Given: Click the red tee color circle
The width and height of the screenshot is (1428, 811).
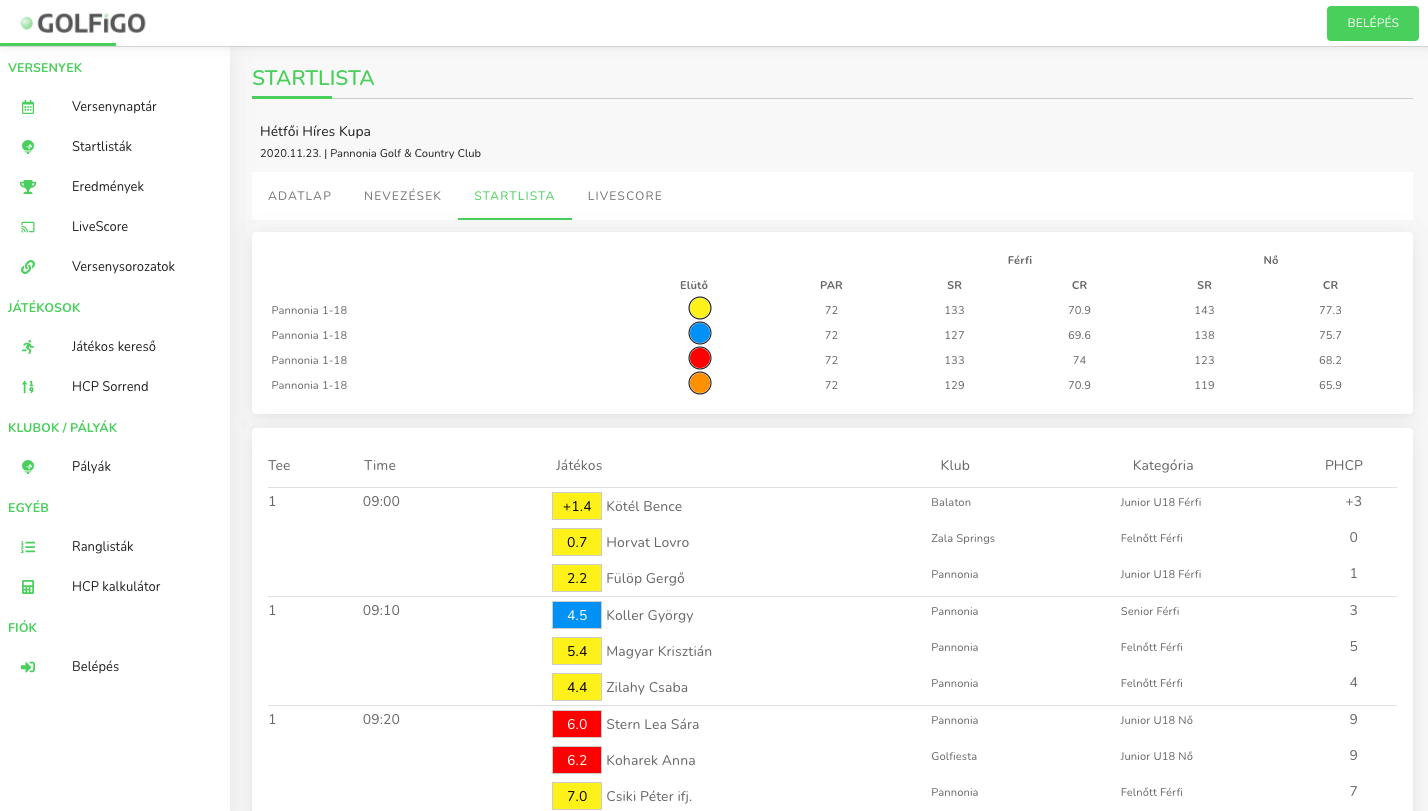Looking at the screenshot, I should (700, 358).
